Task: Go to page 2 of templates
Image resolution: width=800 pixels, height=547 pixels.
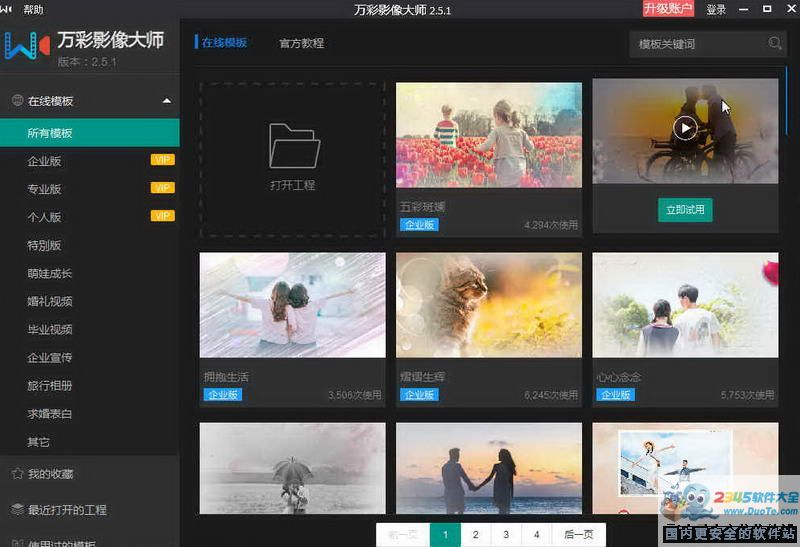Action: (x=476, y=534)
